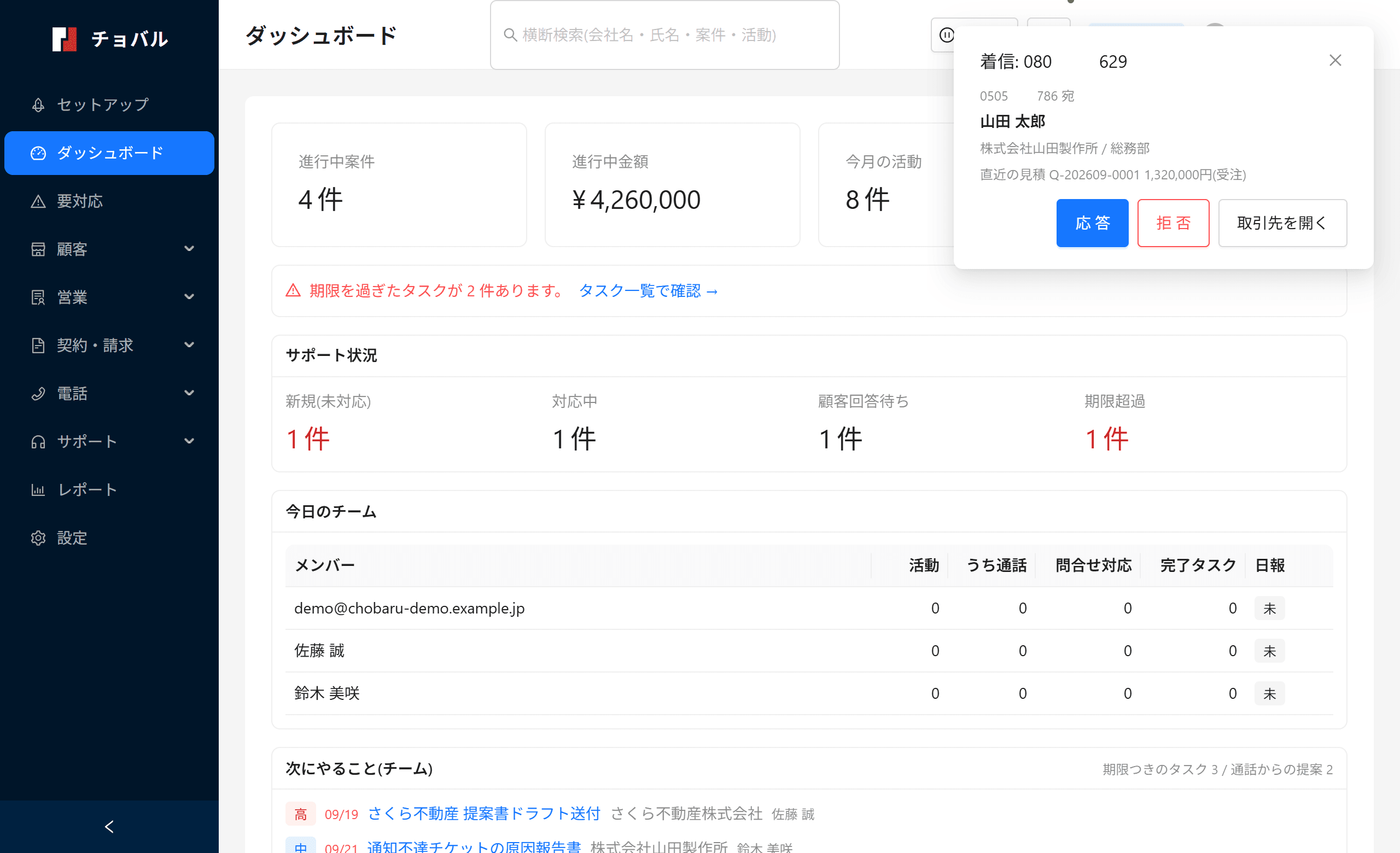Click the search magnifier icon
This screenshot has height=853, width=1400.
[510, 35]
